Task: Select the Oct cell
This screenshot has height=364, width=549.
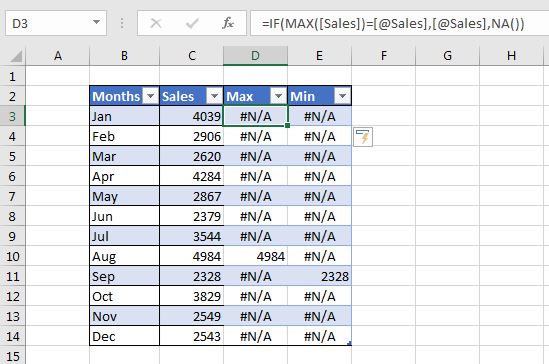Action: click(124, 296)
